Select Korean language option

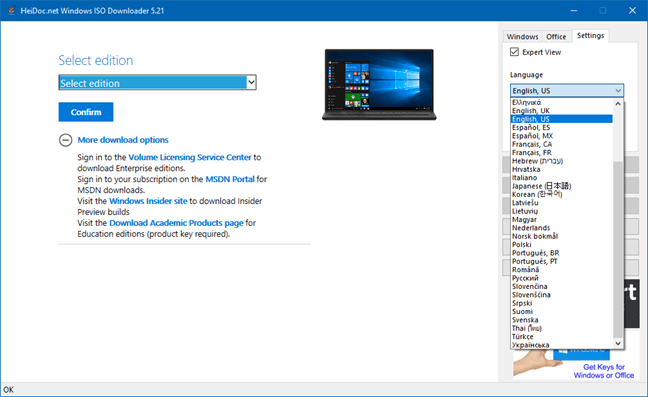(561, 194)
